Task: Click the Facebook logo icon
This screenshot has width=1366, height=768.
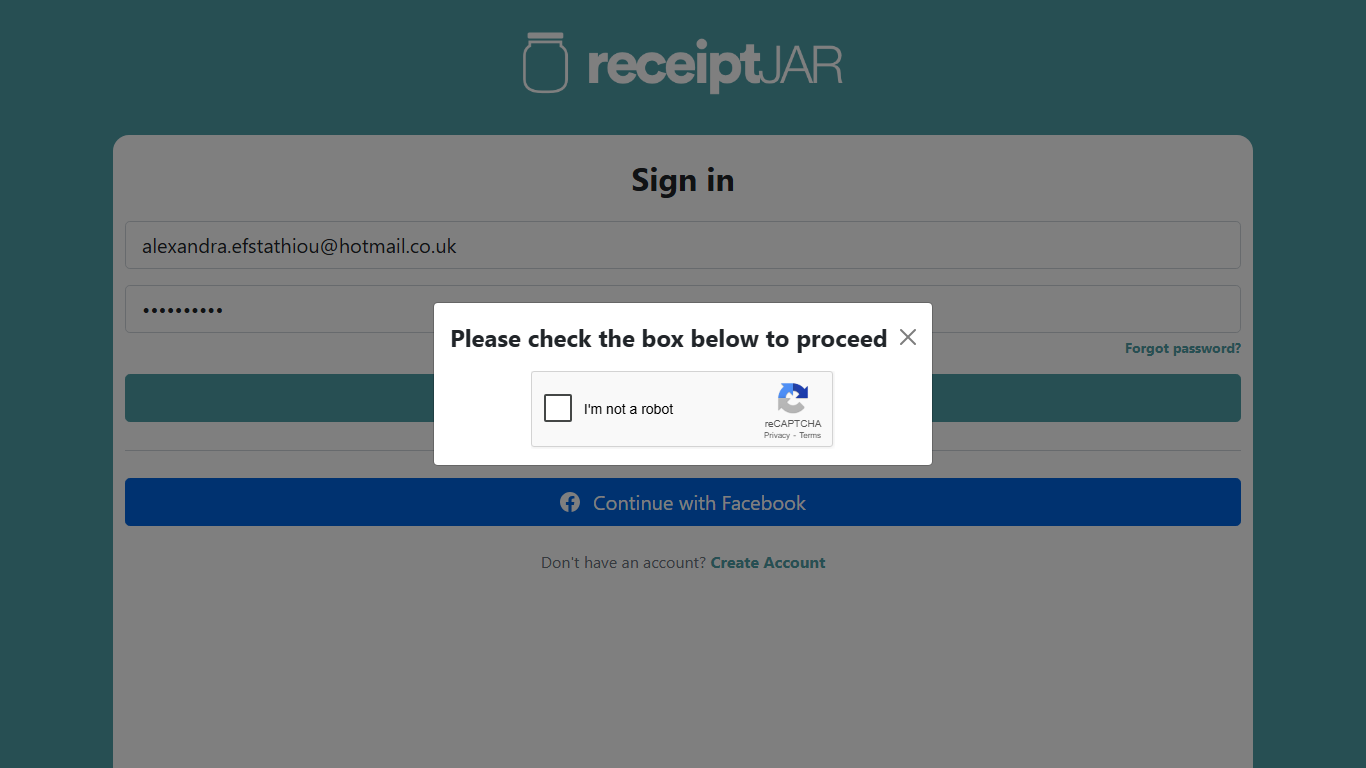Action: pos(570,502)
